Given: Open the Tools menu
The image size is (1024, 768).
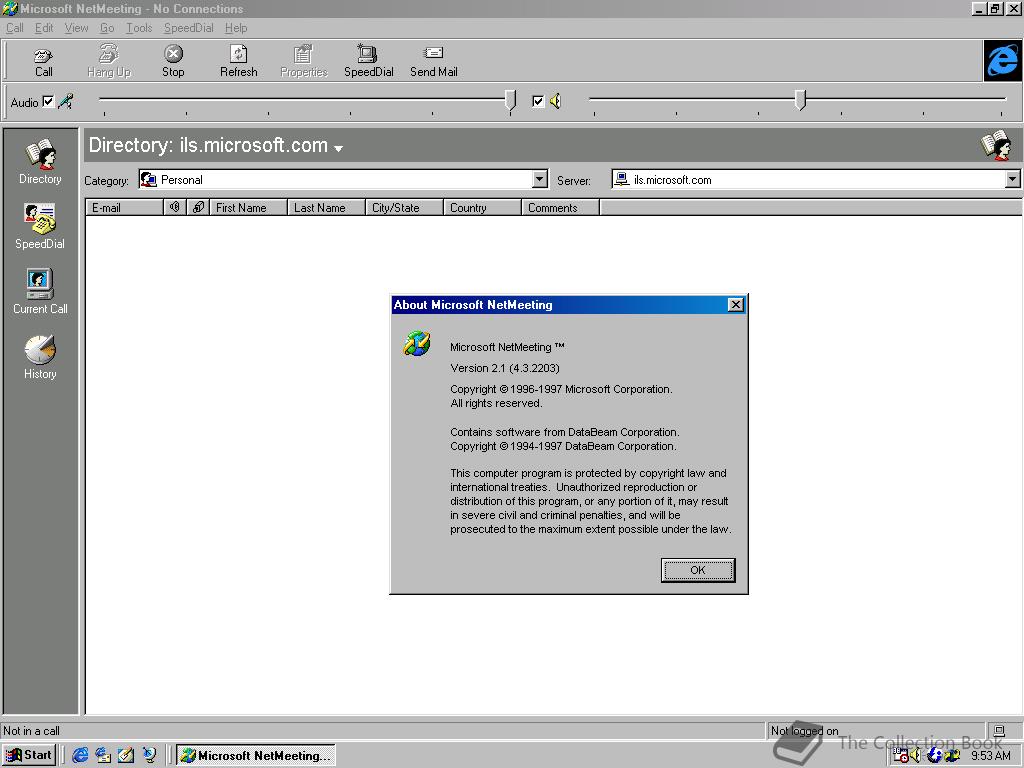Looking at the screenshot, I should coord(138,28).
